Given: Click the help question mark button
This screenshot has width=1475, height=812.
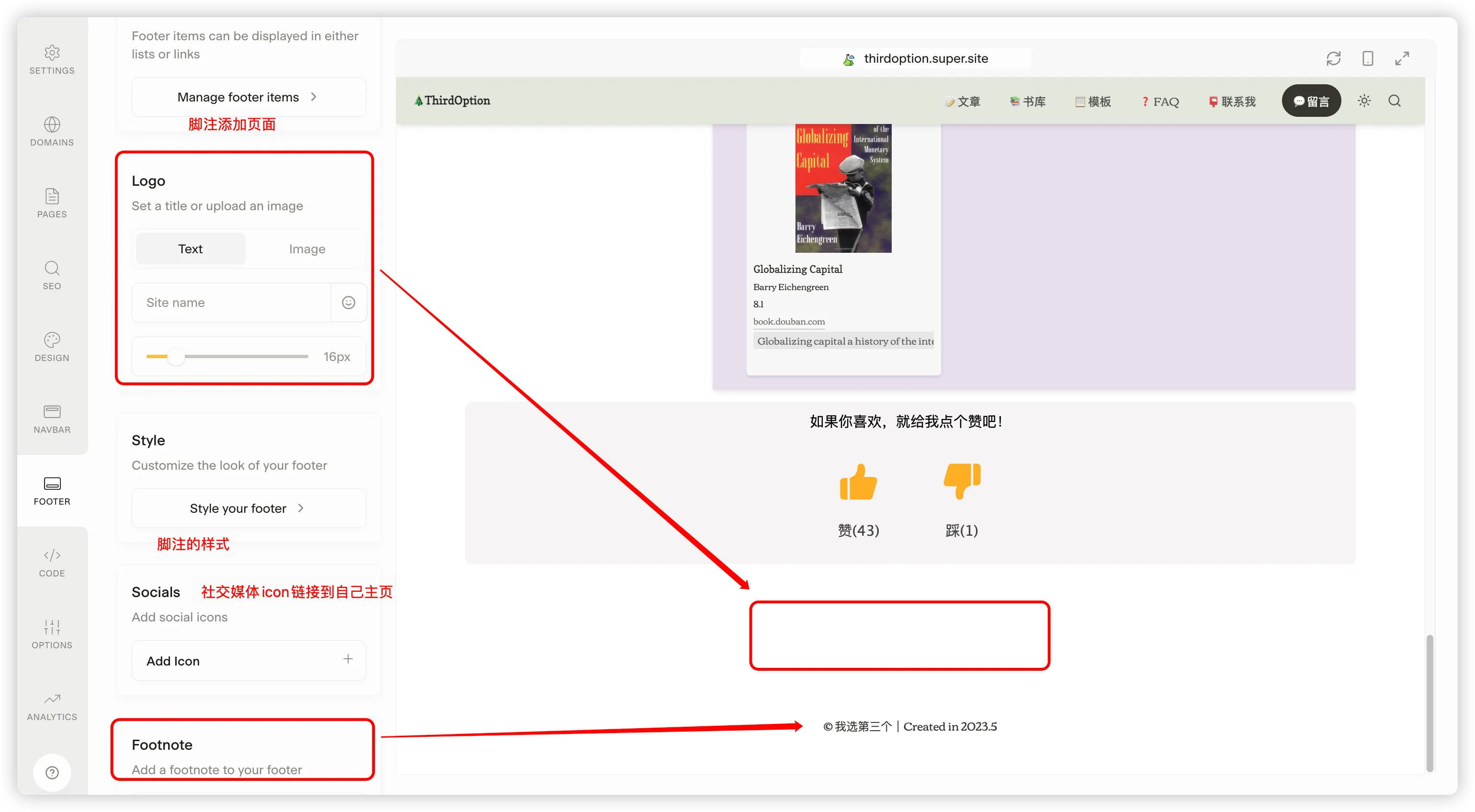Looking at the screenshot, I should [52, 772].
